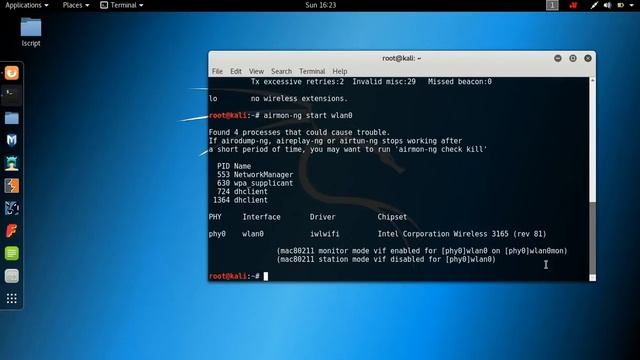Screen dimensions: 640x360
Task: Click the grey tweak tool dock icon
Action: (11, 276)
